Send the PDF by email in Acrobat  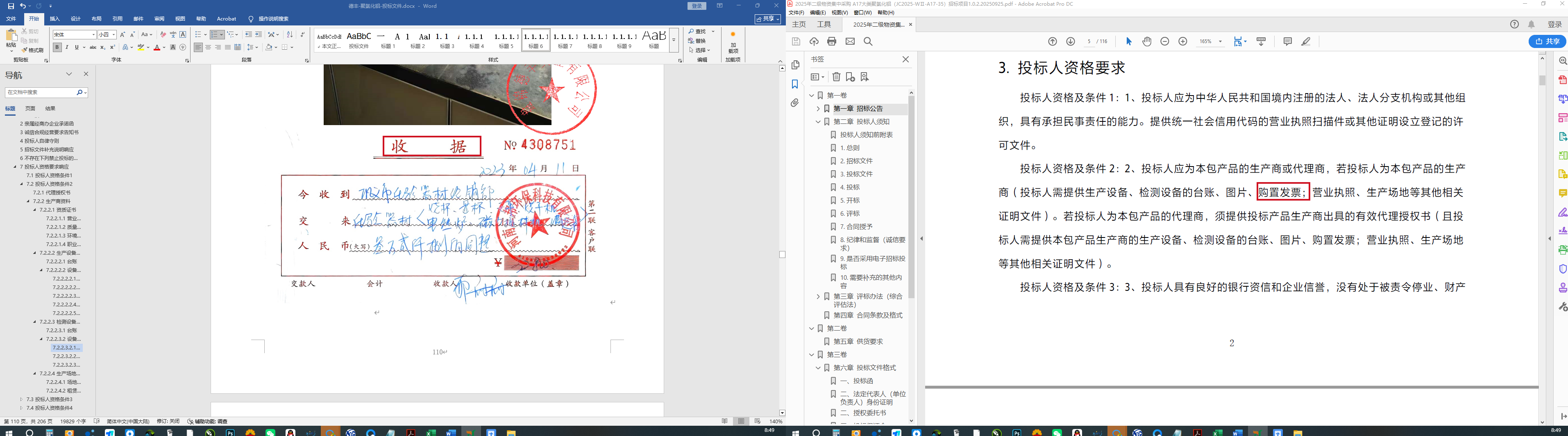point(850,41)
